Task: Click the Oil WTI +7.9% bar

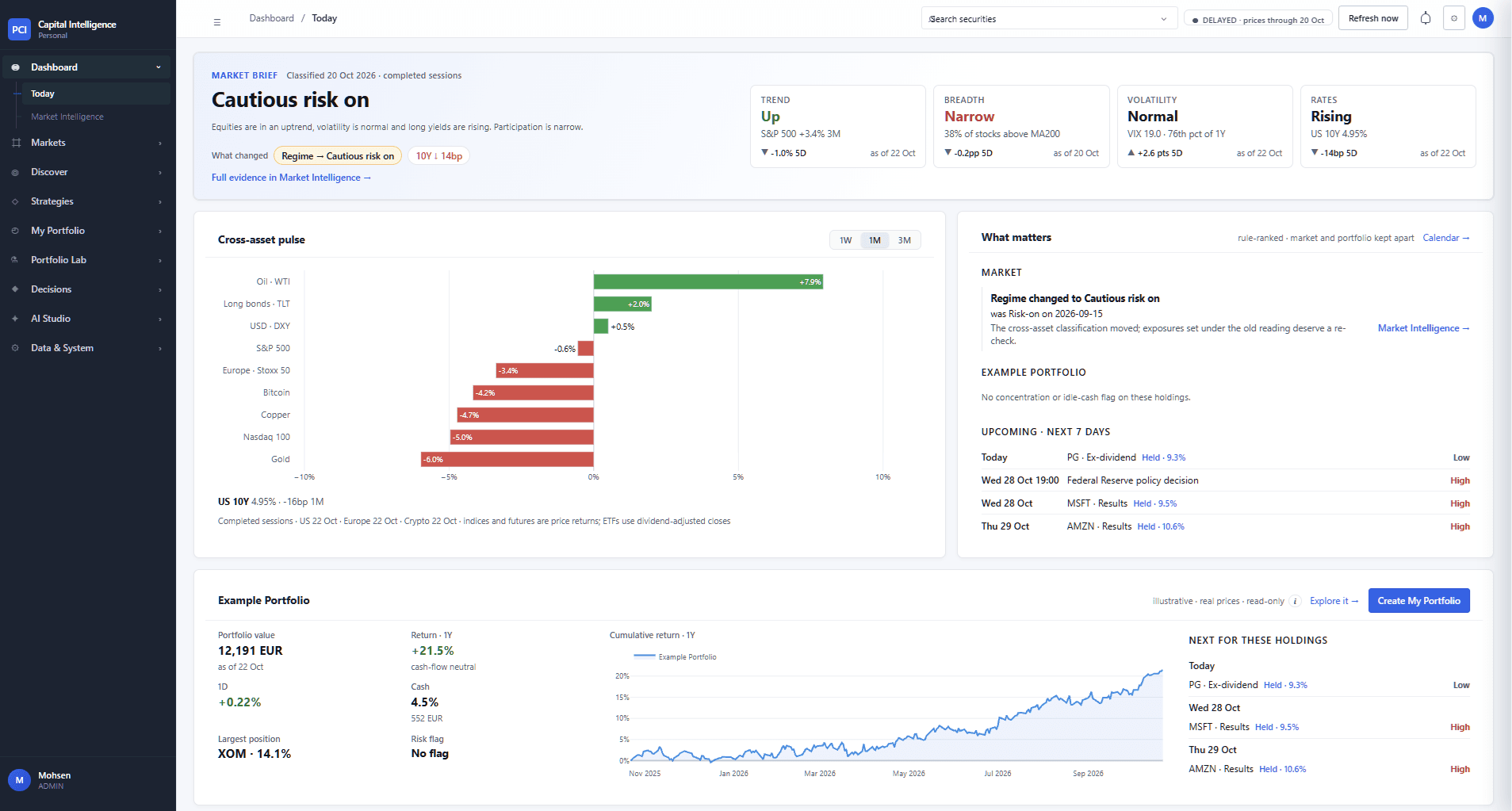Action: click(x=708, y=281)
